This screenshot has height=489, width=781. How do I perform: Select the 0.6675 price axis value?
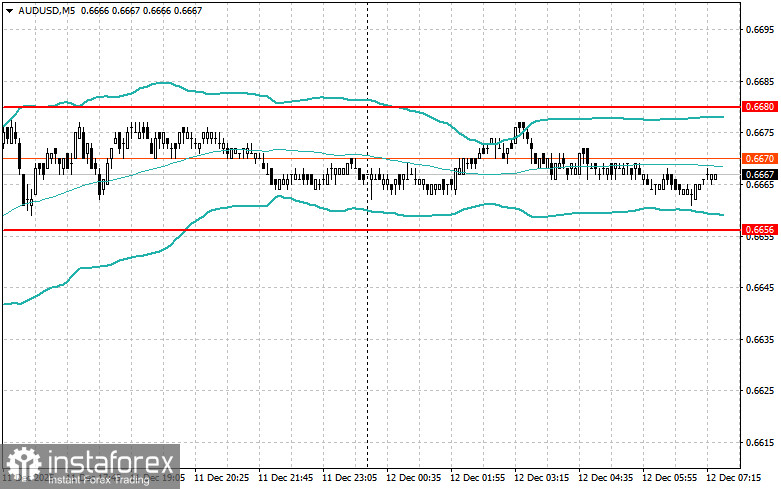[x=760, y=132]
